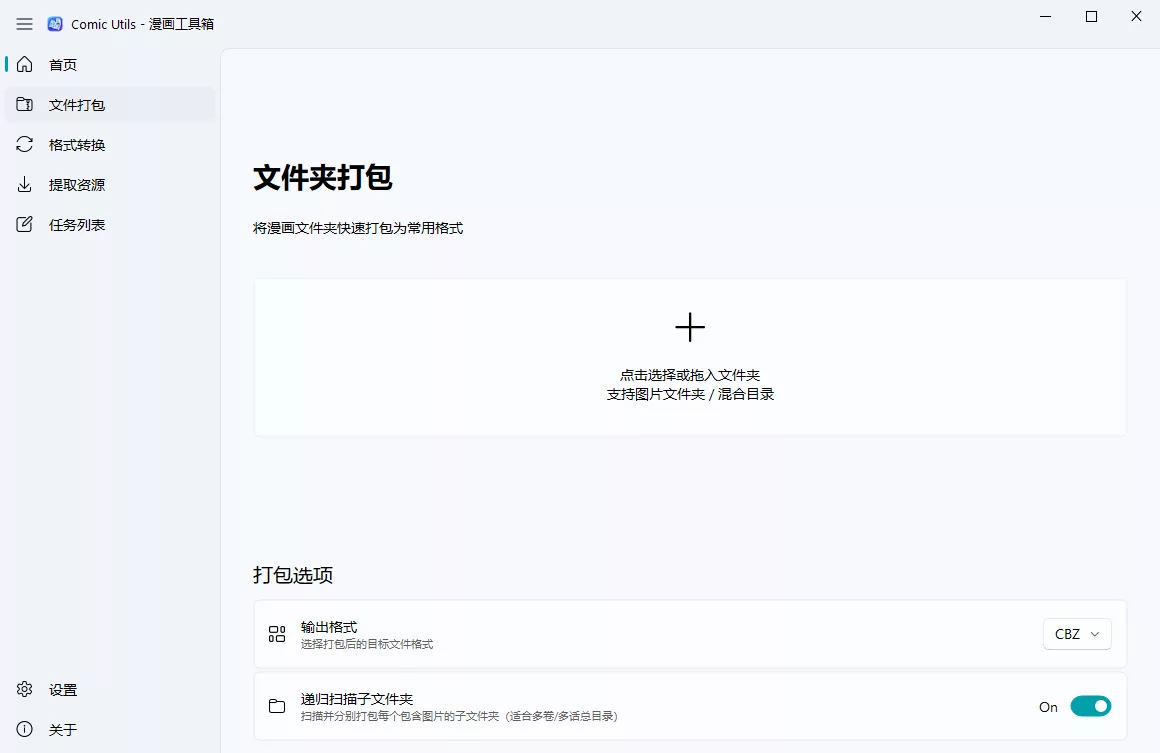Click the folder pack icon beside 文件打包

tap(24, 104)
